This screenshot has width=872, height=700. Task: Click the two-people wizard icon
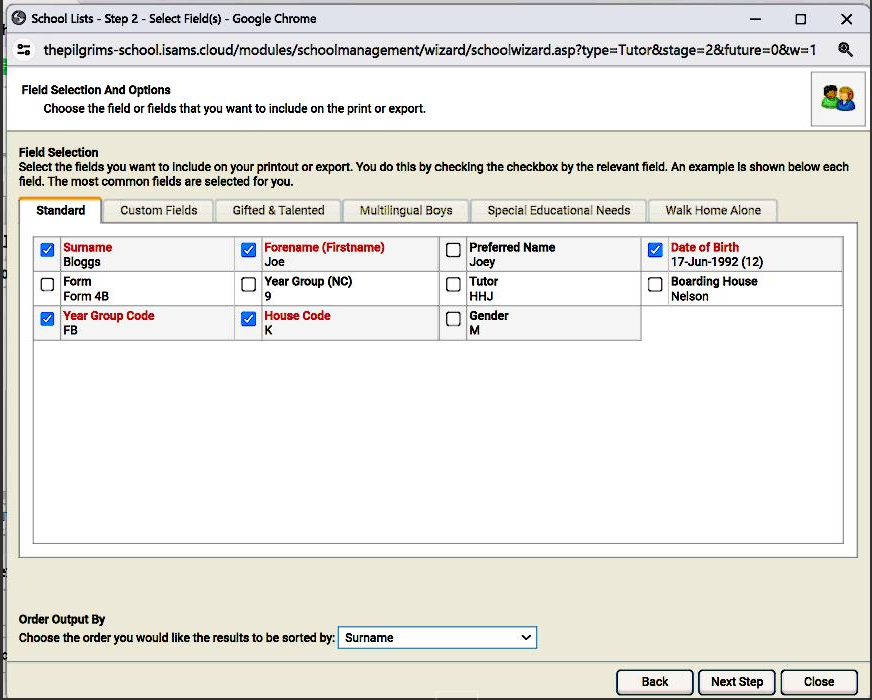click(x=837, y=98)
